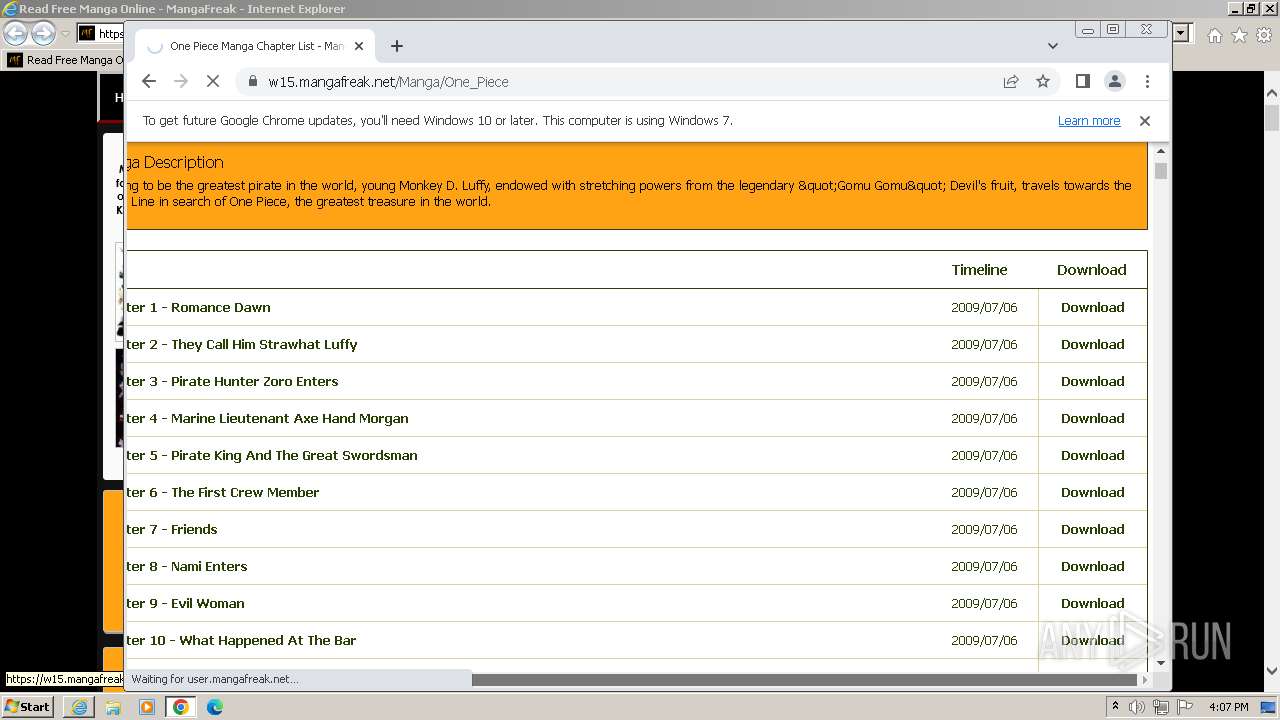
Task: Dismiss the Chrome updates notification bar
Action: (1145, 121)
